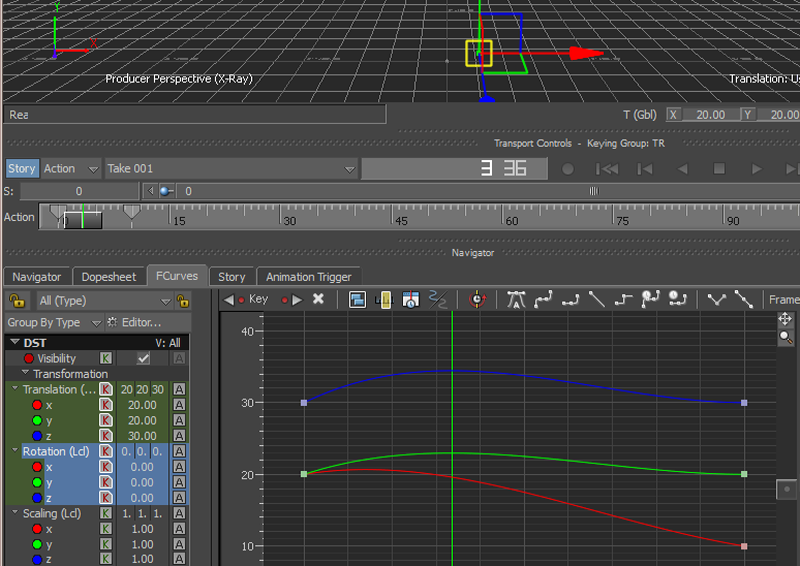This screenshot has width=800, height=566.
Task: Open the Animation Trigger tab
Action: pyautogui.click(x=308, y=277)
